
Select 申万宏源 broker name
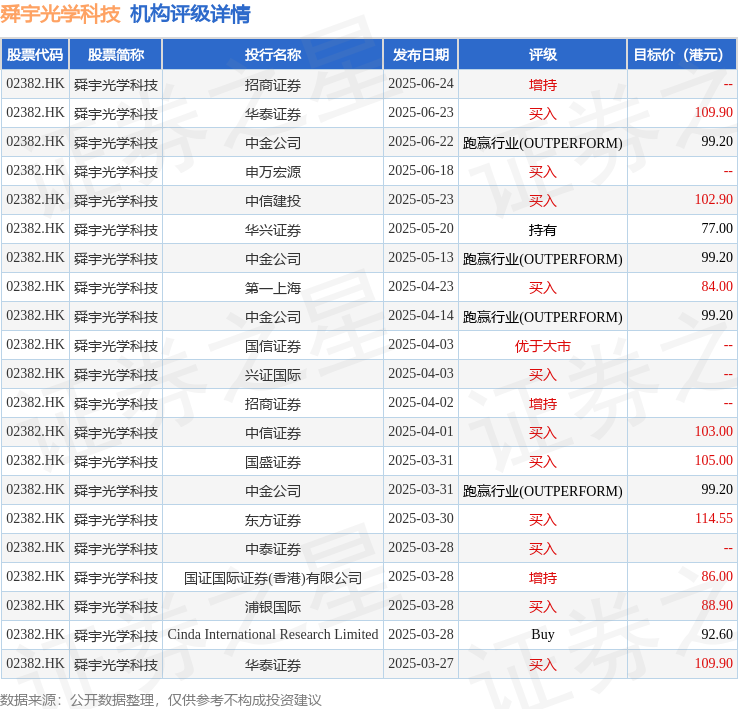pos(273,172)
